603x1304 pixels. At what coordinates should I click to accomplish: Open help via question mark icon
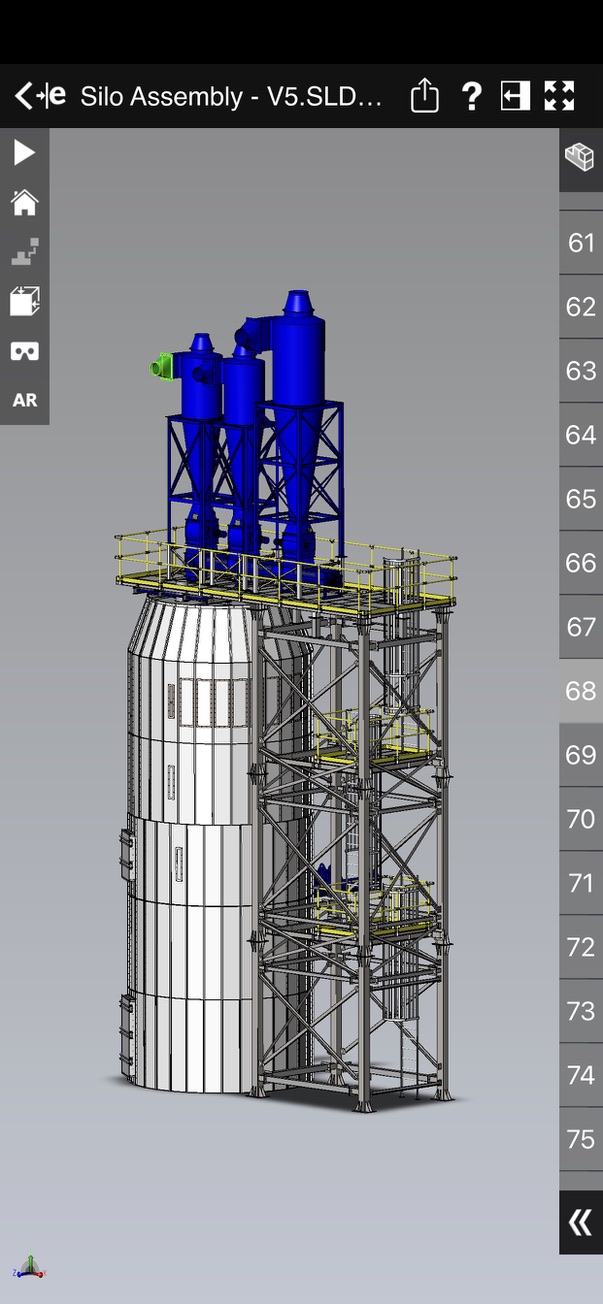pyautogui.click(x=471, y=96)
